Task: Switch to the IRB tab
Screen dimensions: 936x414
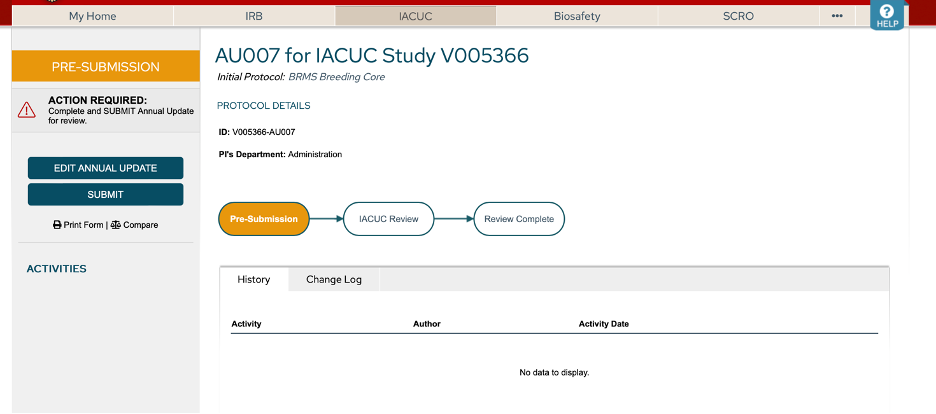Action: (254, 16)
